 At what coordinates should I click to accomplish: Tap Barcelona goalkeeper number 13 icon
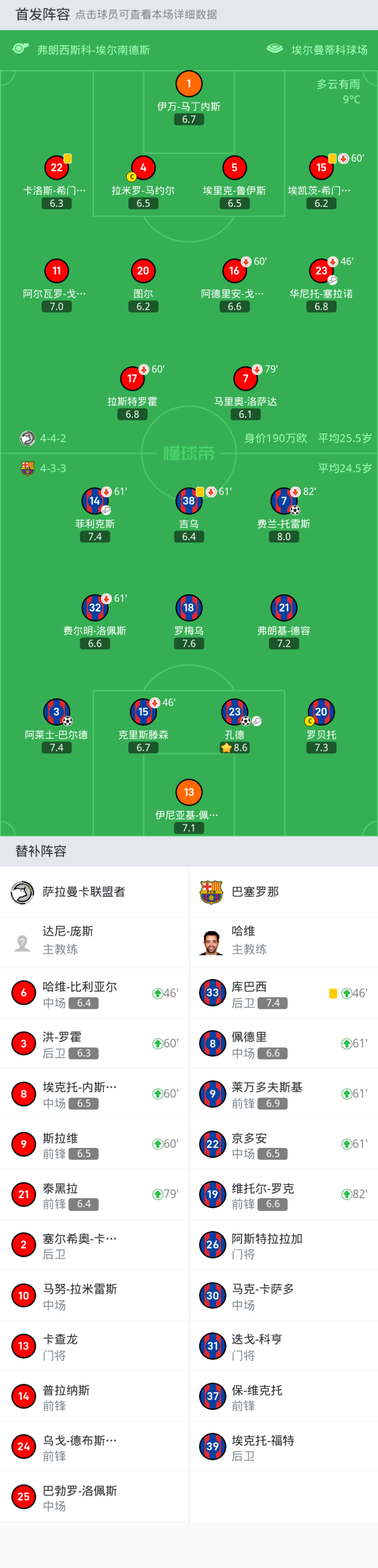tap(188, 792)
